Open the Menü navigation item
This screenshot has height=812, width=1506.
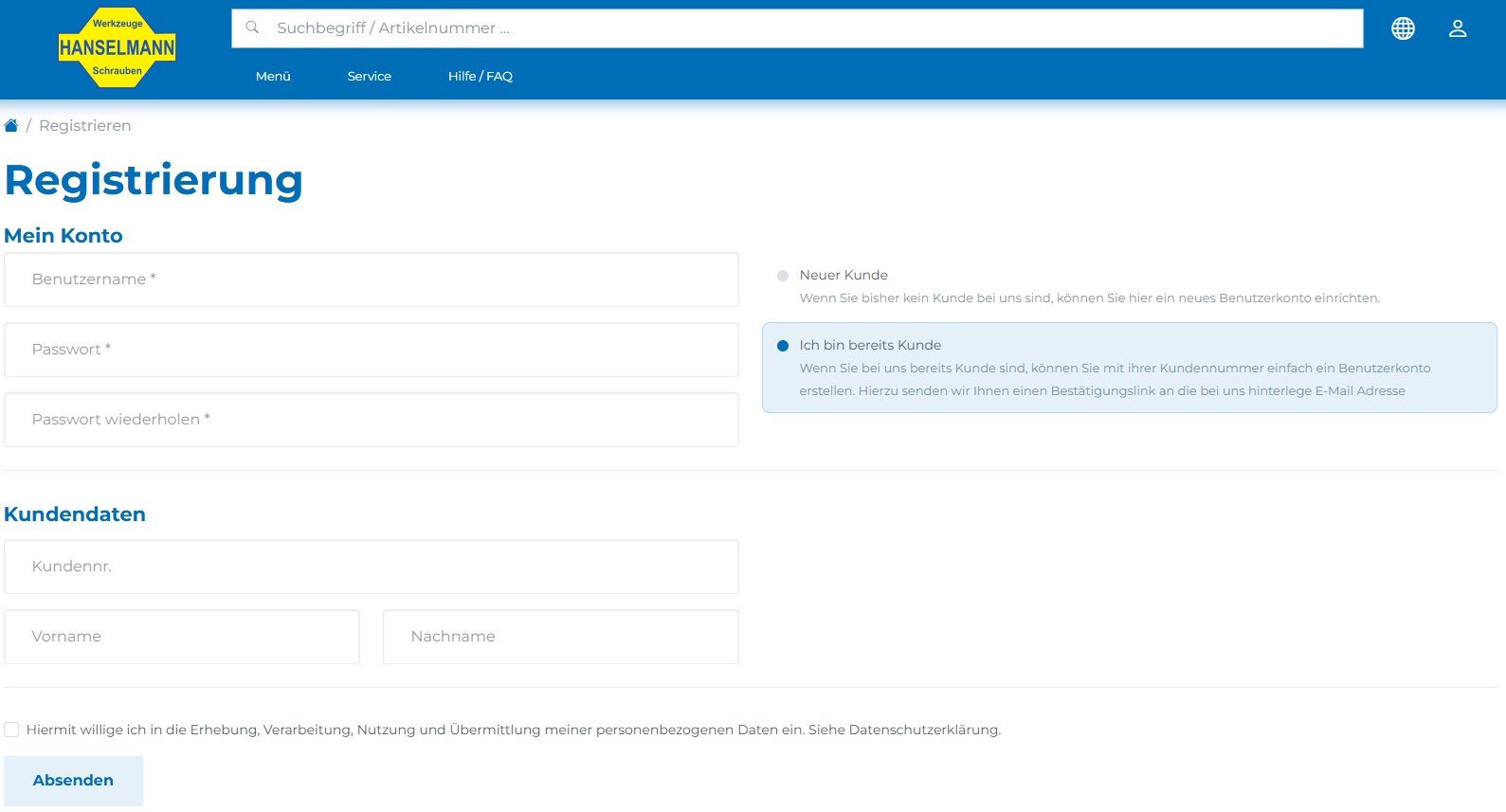tap(273, 76)
